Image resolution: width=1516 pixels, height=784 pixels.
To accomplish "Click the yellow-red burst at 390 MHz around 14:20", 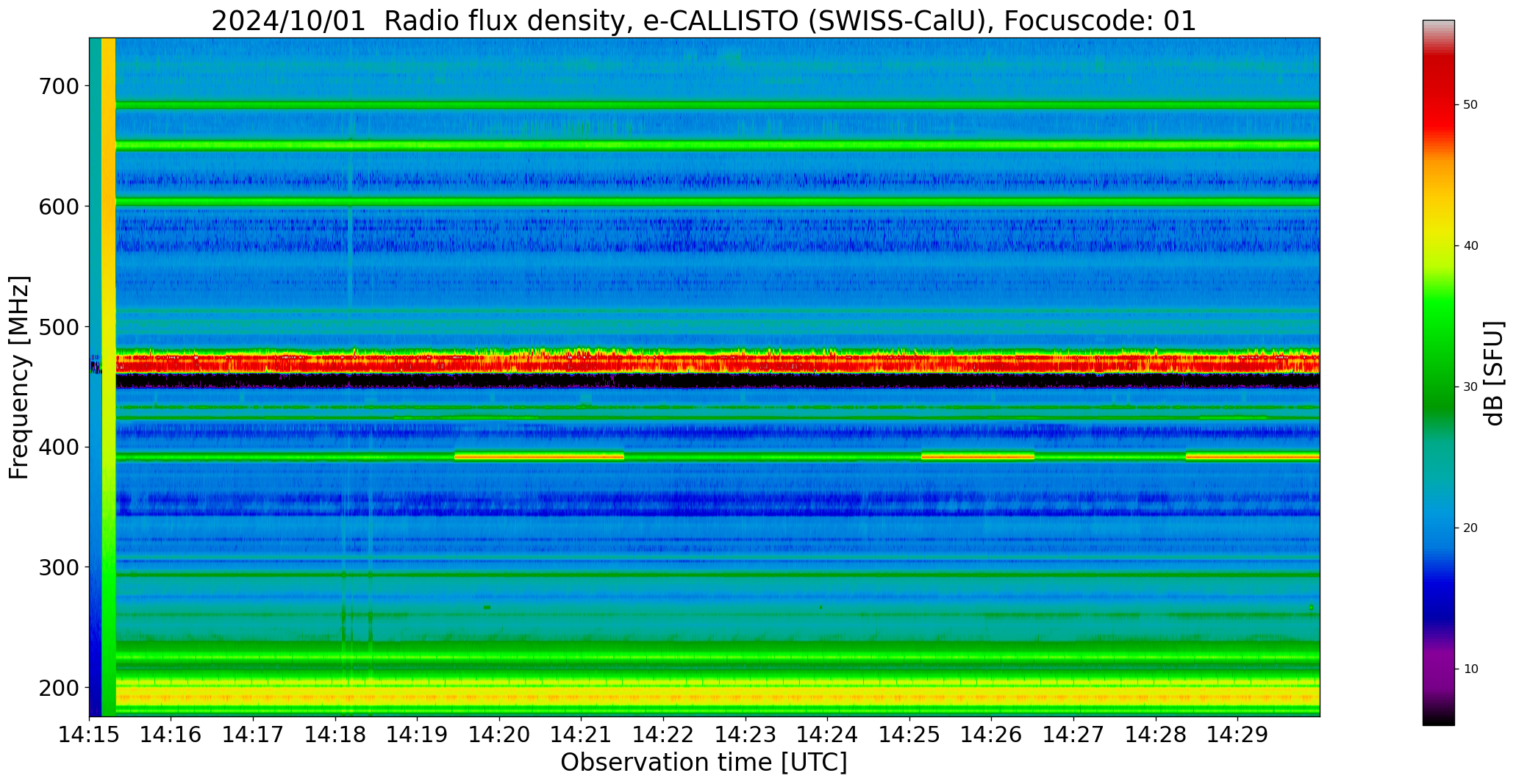I will click(x=539, y=456).
